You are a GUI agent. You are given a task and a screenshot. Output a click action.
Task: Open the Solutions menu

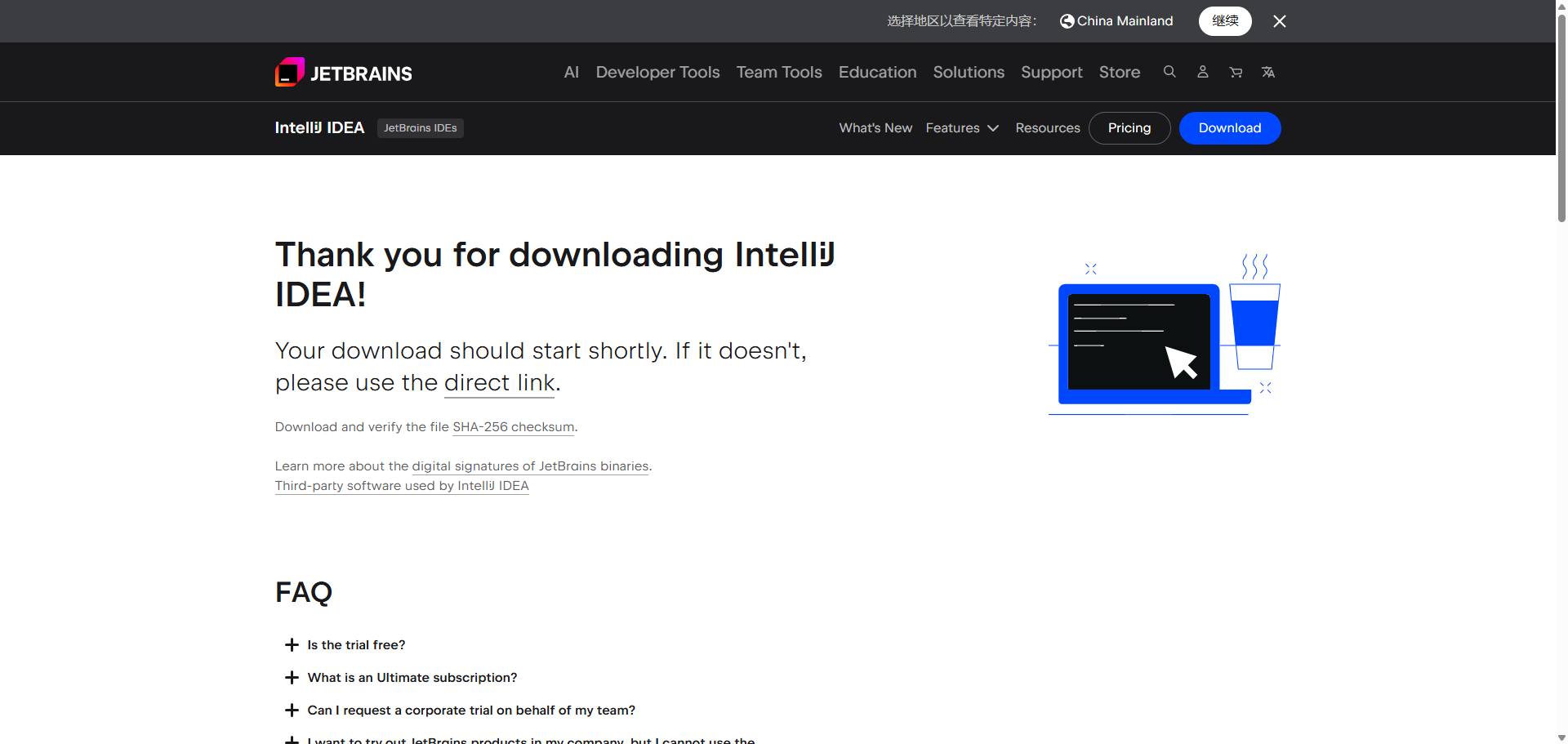coord(969,72)
